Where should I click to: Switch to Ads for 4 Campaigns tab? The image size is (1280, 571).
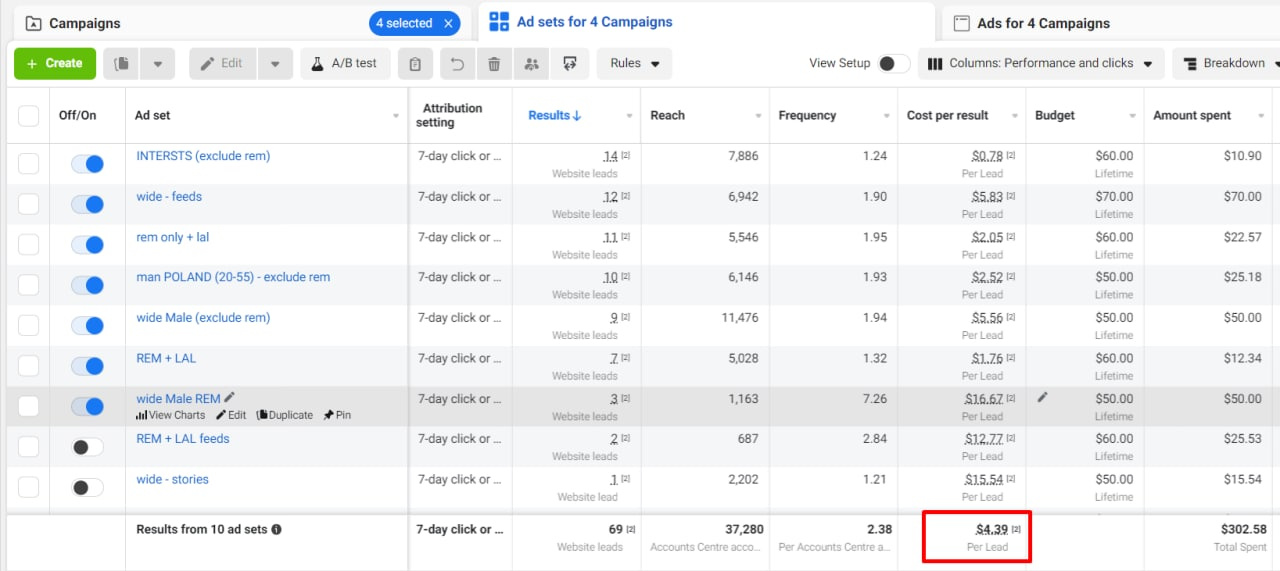pyautogui.click(x=1043, y=23)
